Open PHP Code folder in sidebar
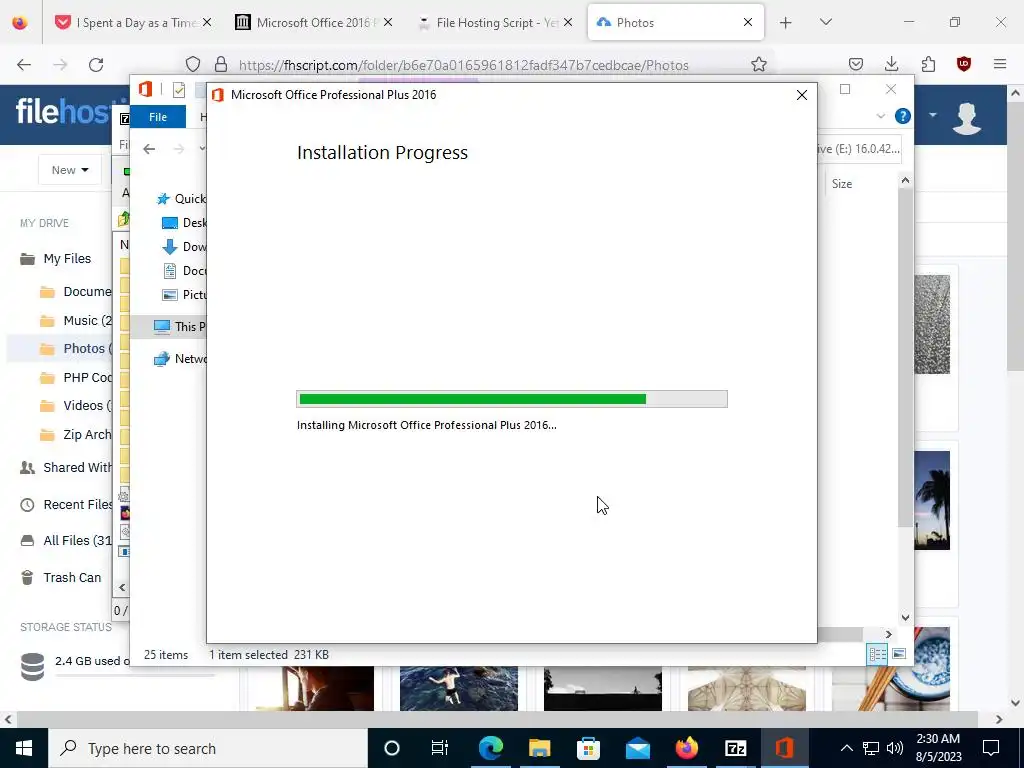This screenshot has height=768, width=1024. 75,377
